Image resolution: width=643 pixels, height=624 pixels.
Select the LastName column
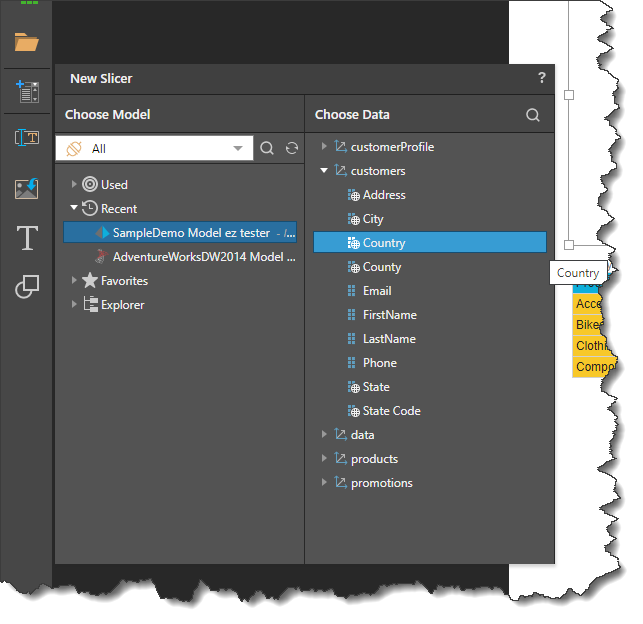(x=389, y=339)
